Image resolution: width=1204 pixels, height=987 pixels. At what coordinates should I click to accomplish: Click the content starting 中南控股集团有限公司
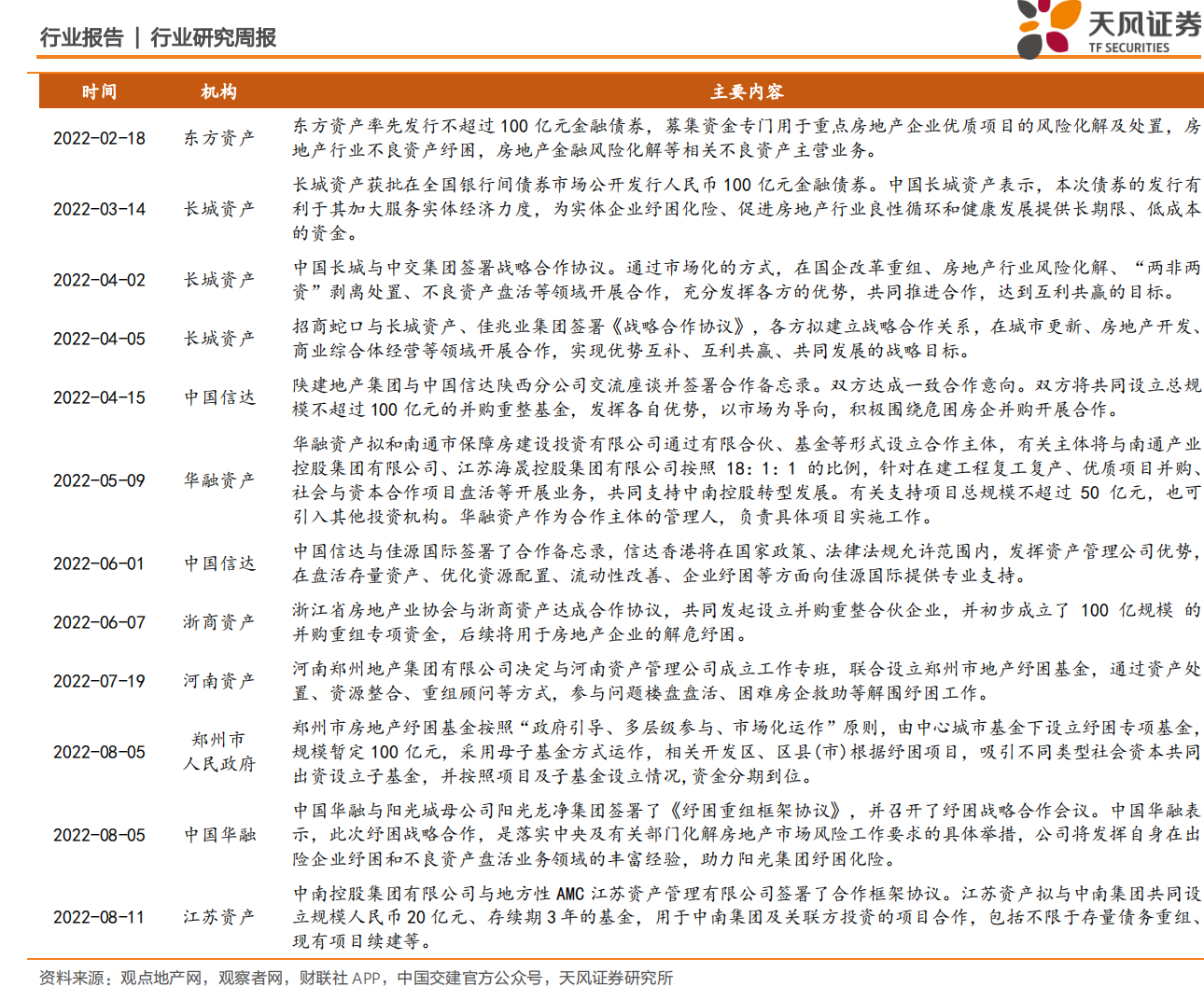click(747, 917)
